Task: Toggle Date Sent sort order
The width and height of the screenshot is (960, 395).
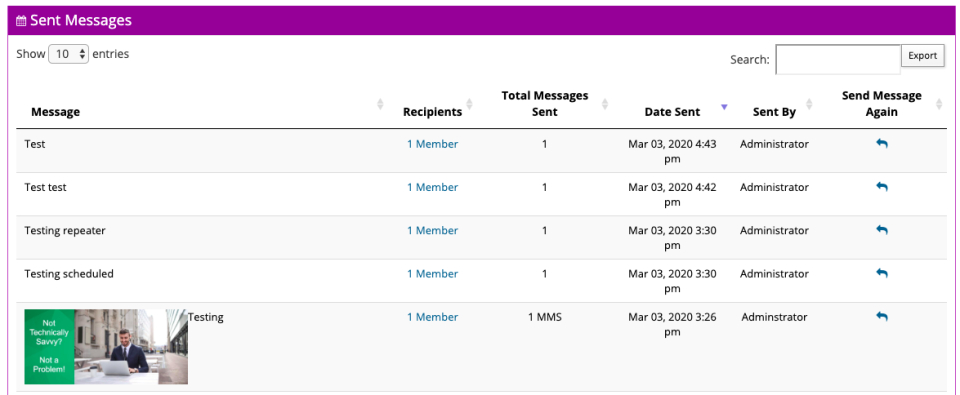Action: [724, 107]
